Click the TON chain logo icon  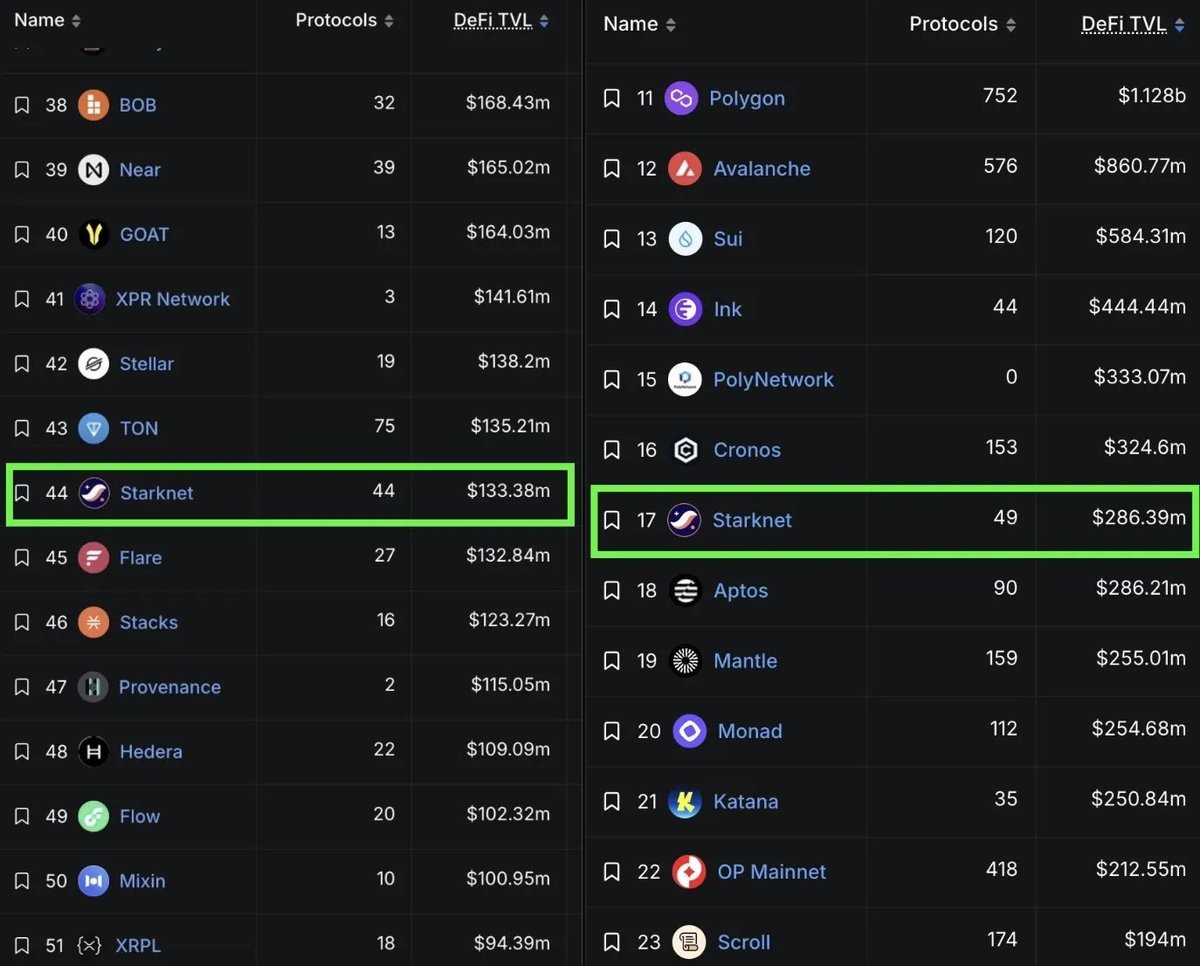93,428
